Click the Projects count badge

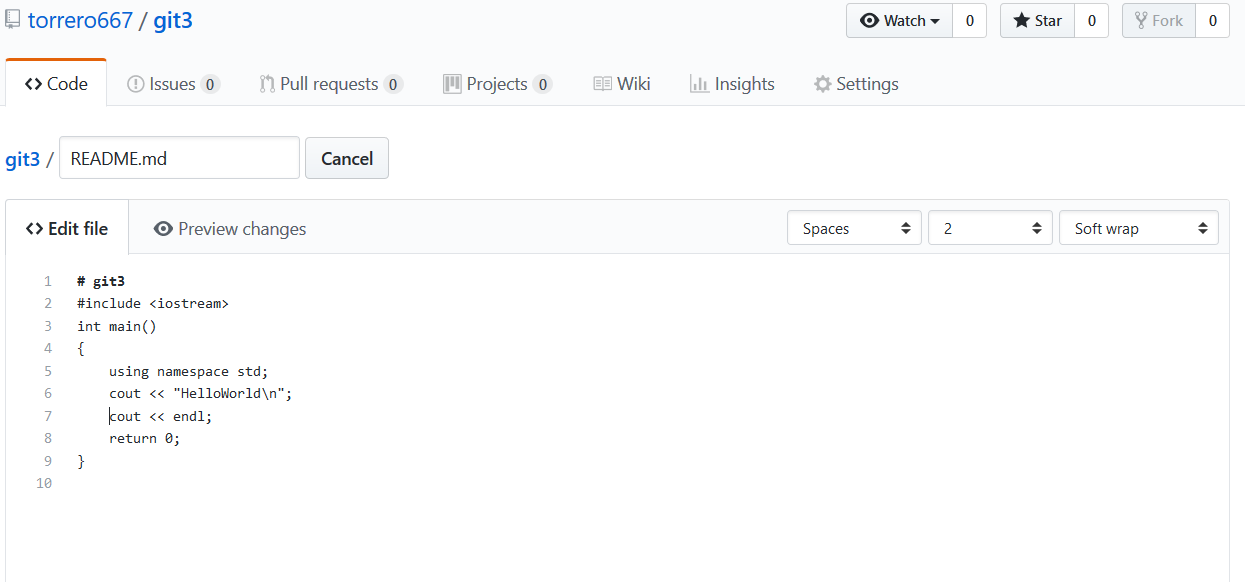[x=542, y=84]
